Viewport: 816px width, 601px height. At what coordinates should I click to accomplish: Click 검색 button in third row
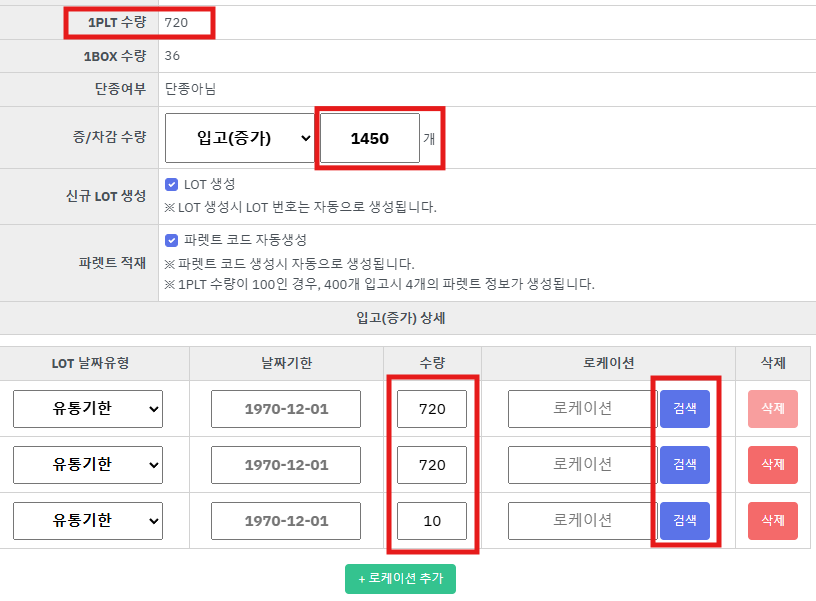click(x=685, y=521)
